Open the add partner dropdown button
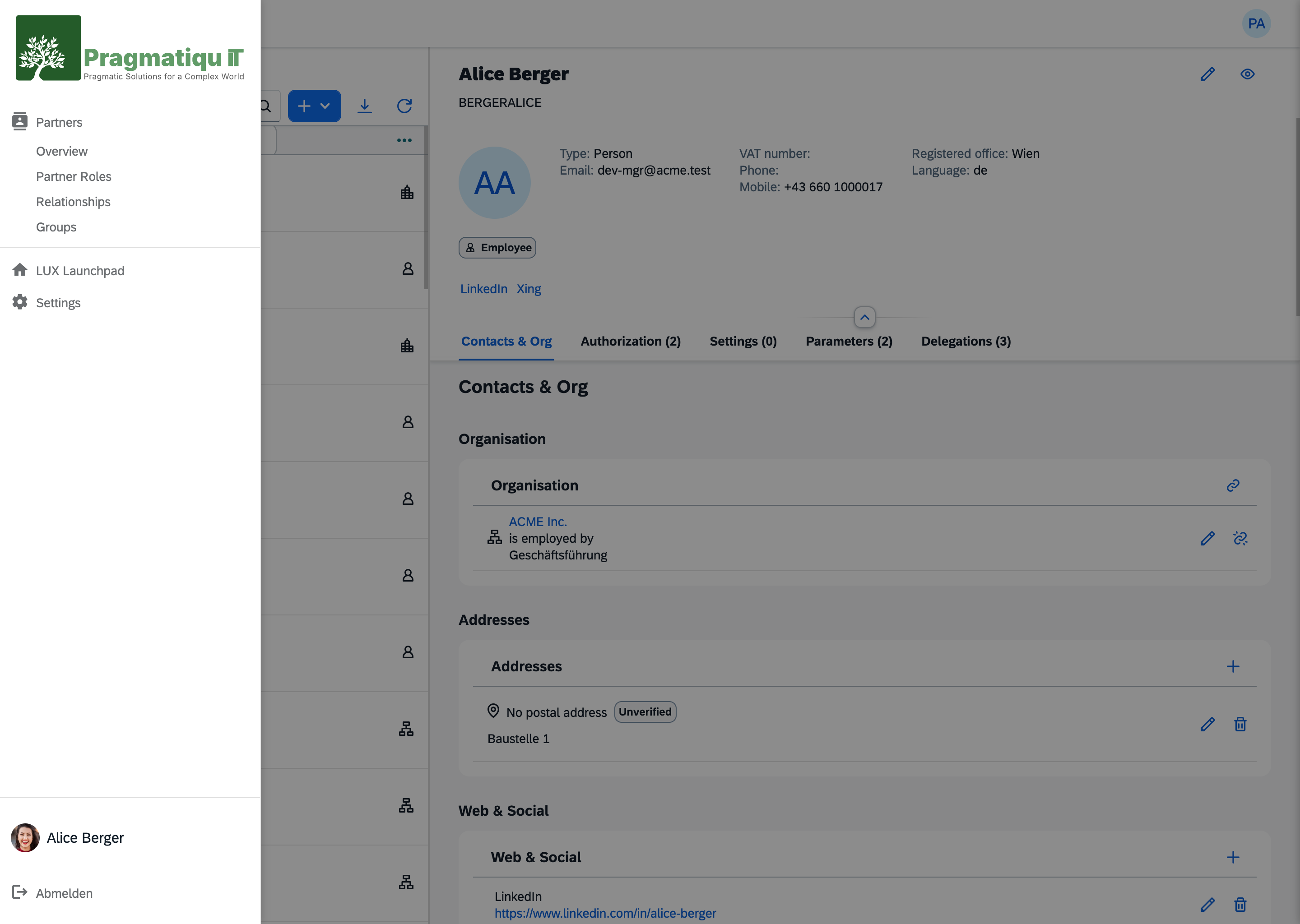 (314, 106)
